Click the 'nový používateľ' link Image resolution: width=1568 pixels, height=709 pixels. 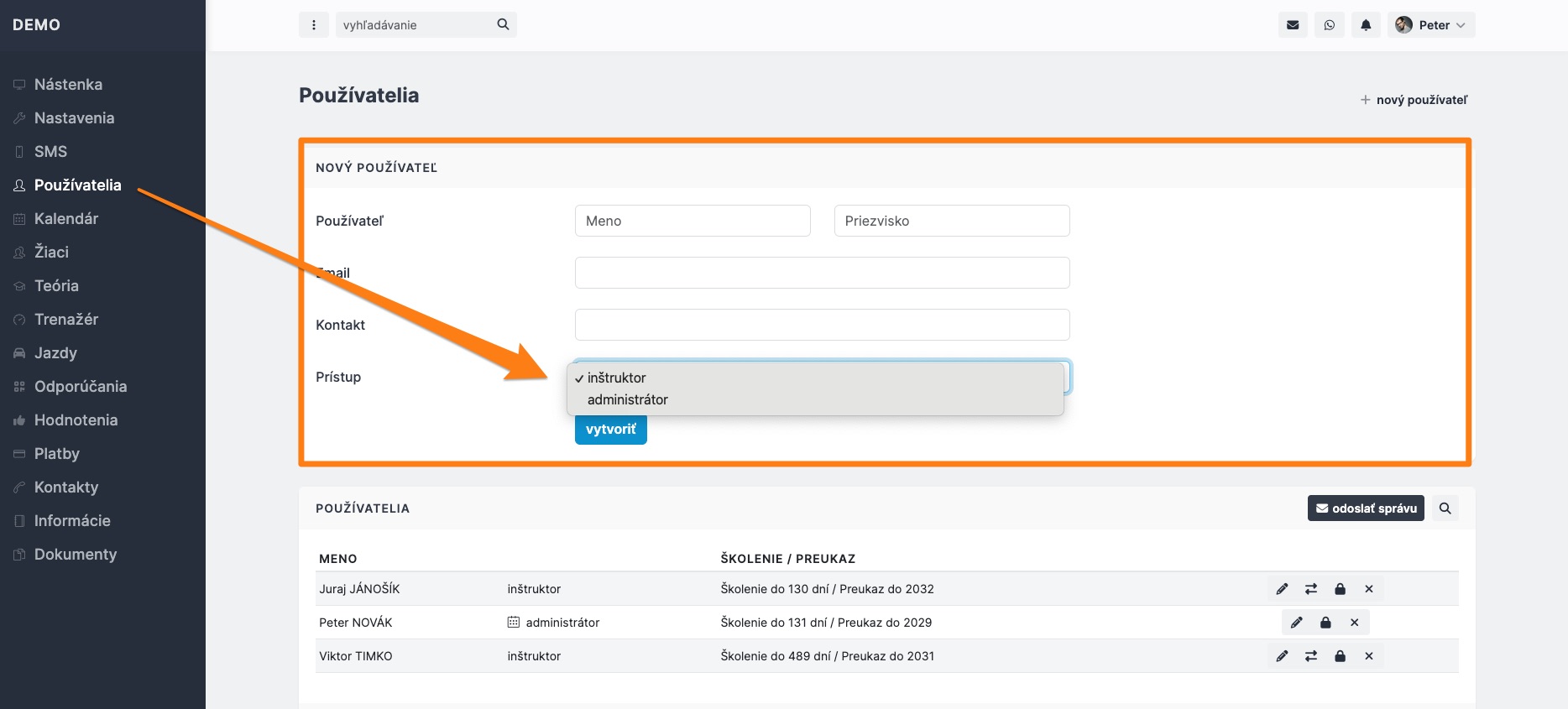tap(1414, 100)
